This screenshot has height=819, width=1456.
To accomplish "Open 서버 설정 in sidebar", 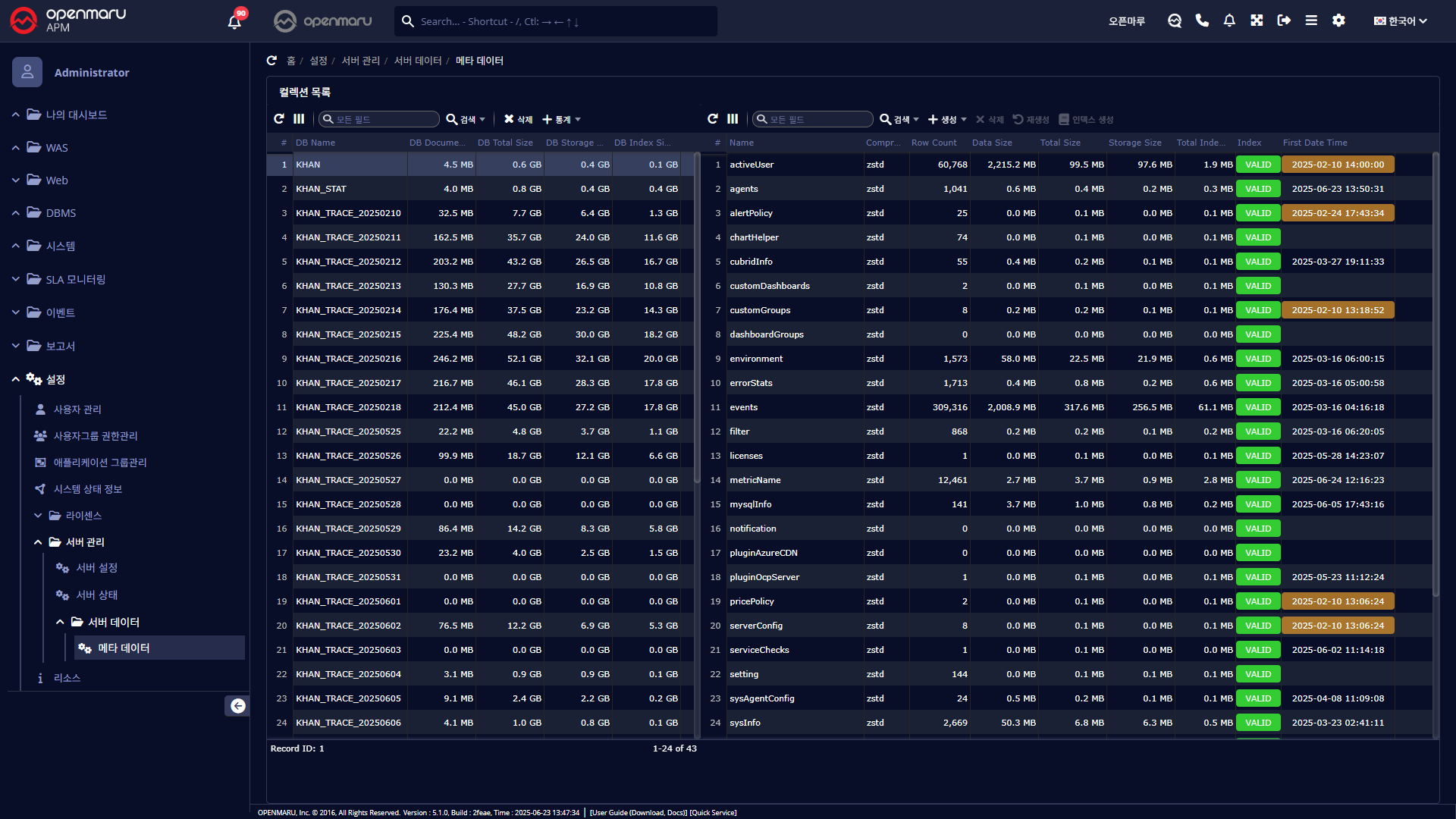I will pyautogui.click(x=96, y=568).
